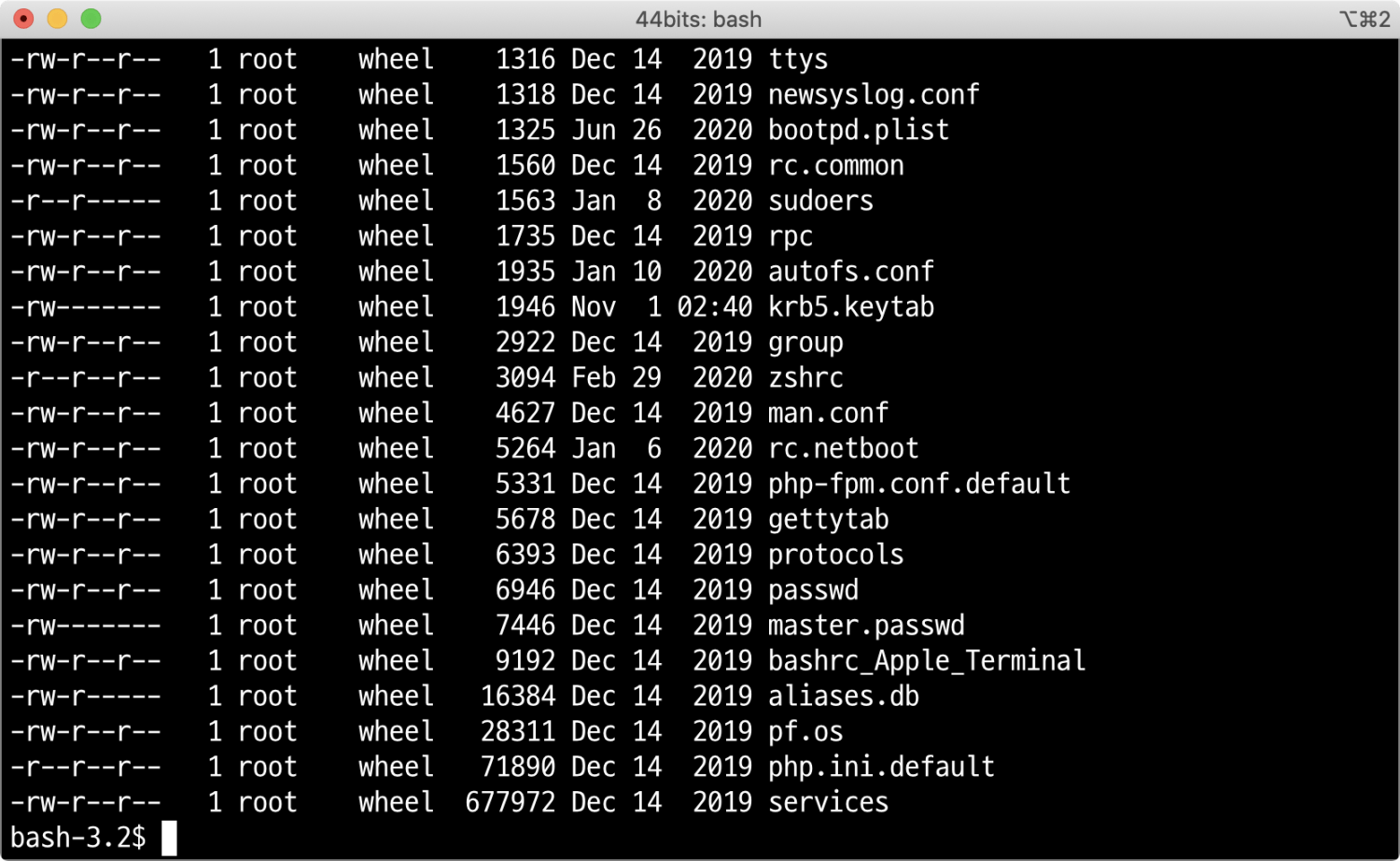Click the "44bits: bash" window title

698,19
